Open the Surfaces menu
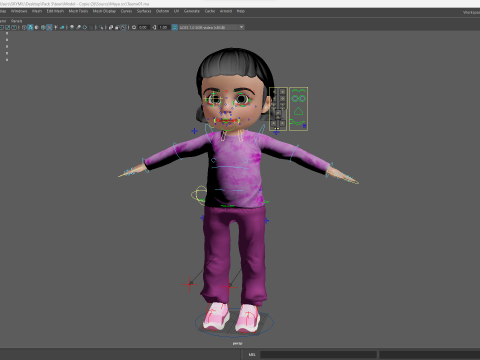Screen dimensions: 480x360 tap(144, 11)
